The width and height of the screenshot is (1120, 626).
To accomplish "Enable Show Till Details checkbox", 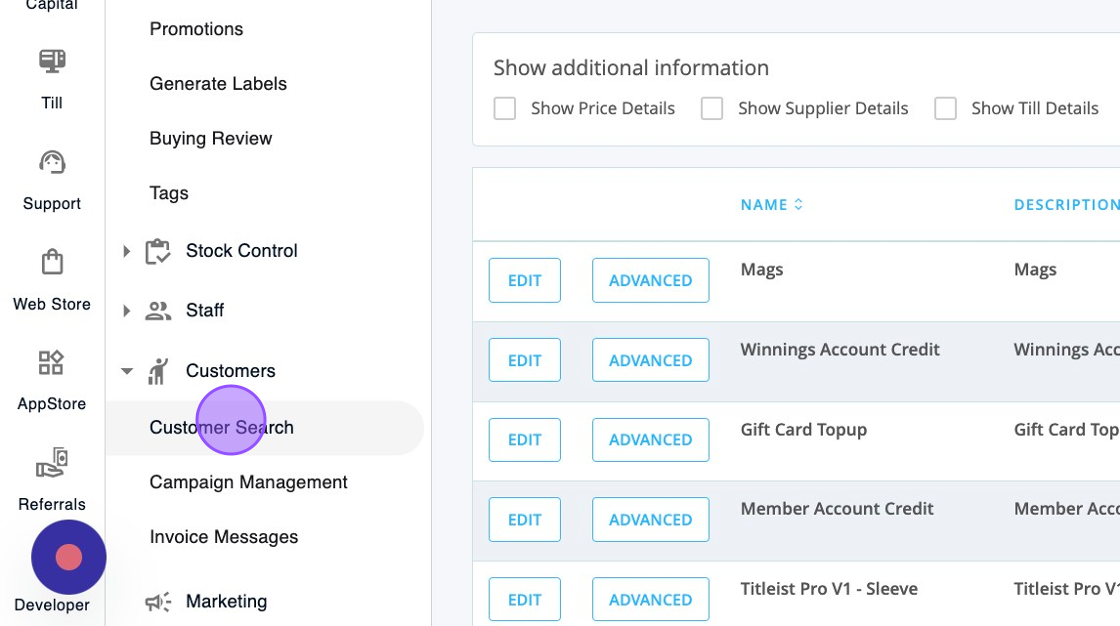I will point(946,109).
